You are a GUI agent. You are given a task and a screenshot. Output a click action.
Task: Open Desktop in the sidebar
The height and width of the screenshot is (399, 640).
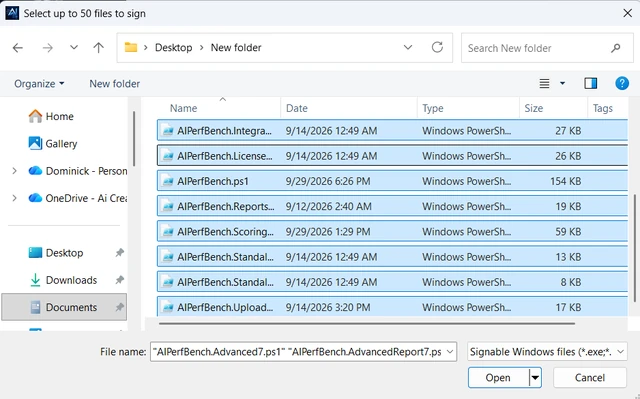click(56, 253)
